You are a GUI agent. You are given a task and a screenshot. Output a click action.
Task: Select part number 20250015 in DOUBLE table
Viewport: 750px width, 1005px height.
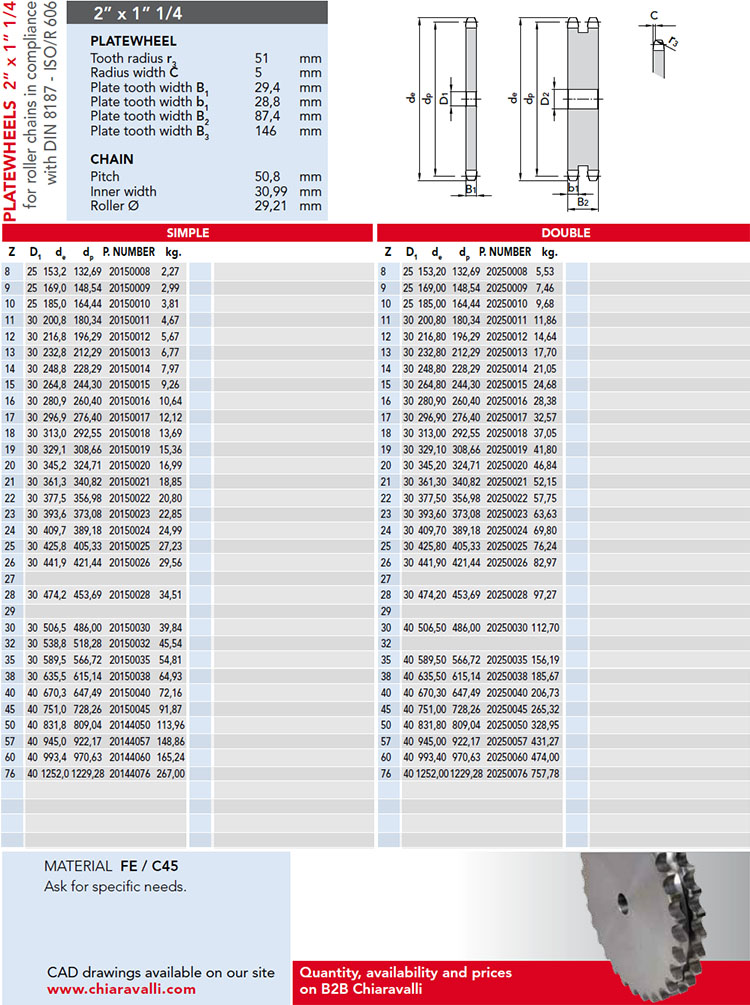point(507,385)
